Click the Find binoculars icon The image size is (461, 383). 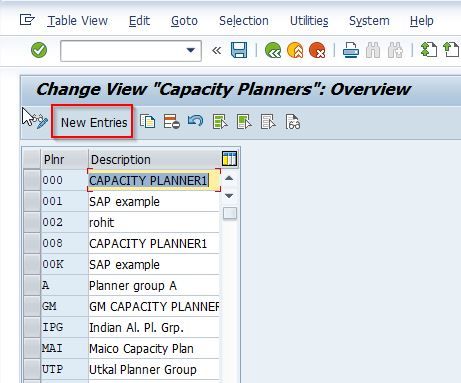373,50
